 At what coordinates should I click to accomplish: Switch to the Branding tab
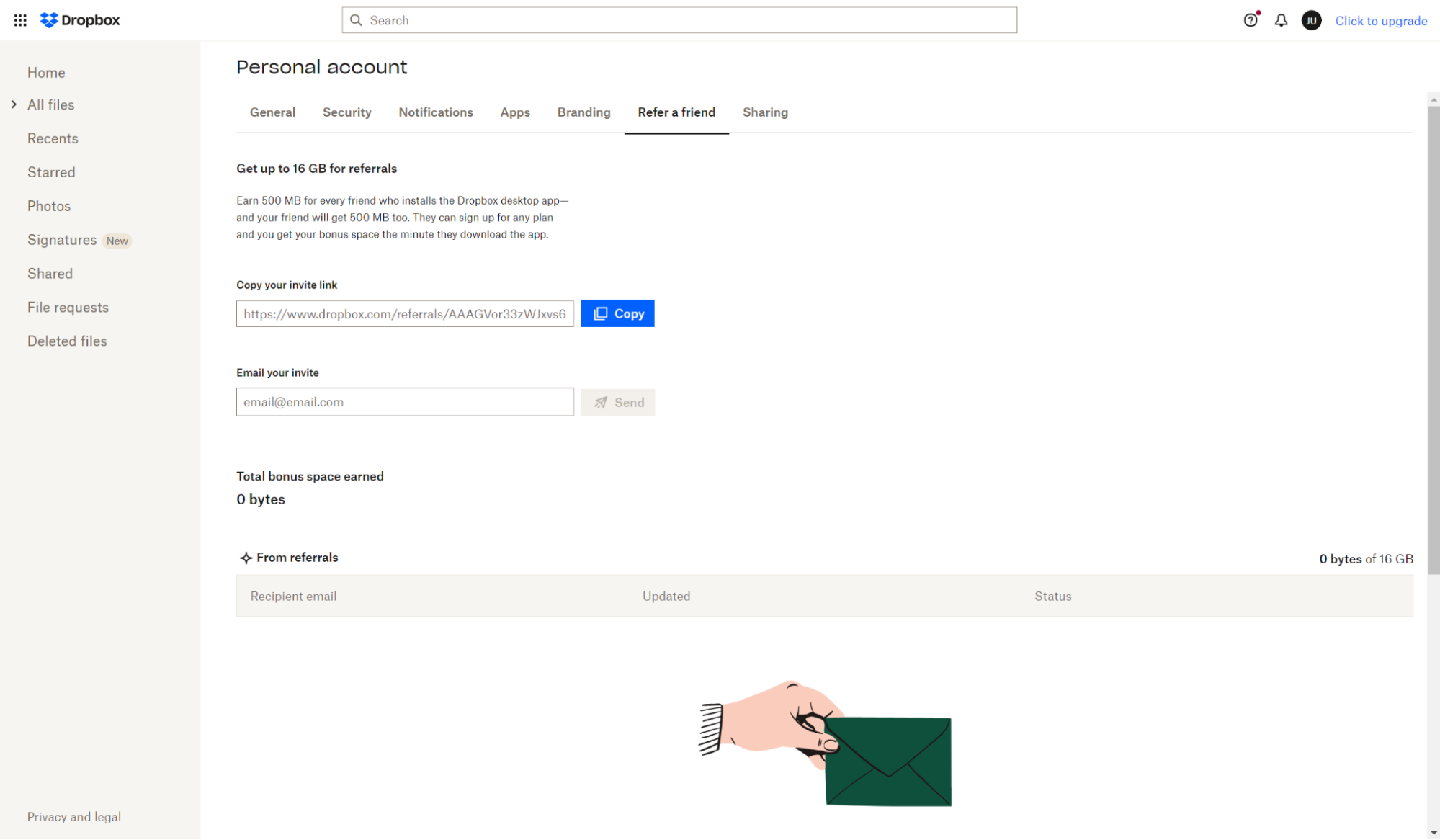click(x=583, y=112)
